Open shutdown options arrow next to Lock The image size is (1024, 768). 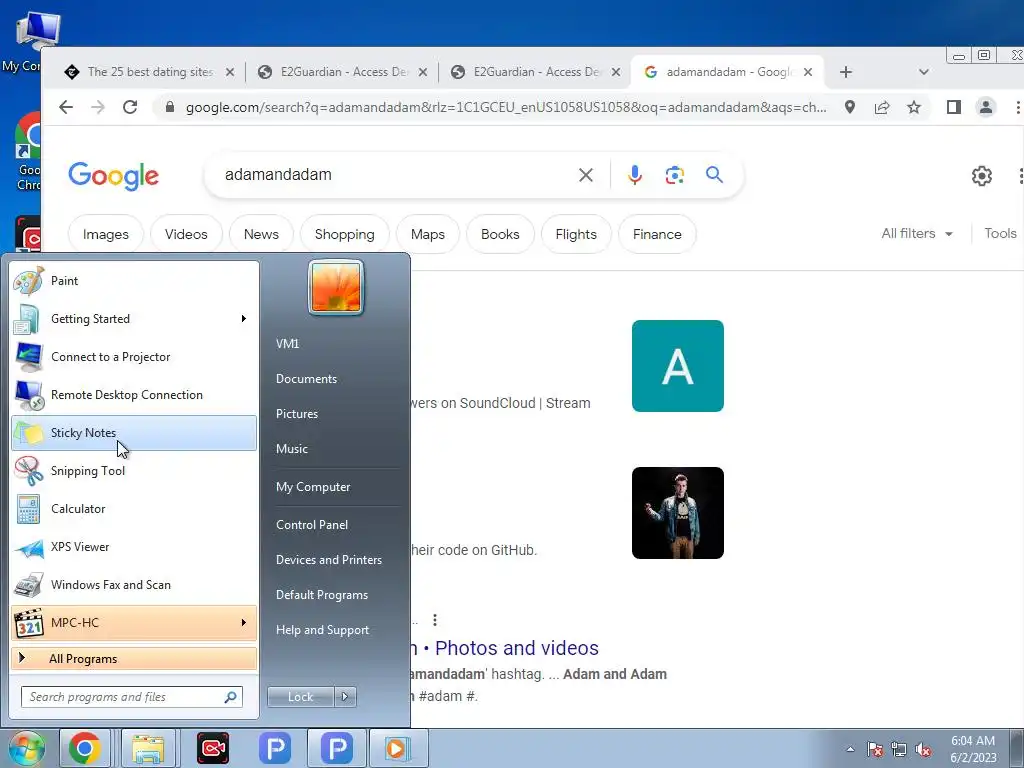pyautogui.click(x=345, y=697)
